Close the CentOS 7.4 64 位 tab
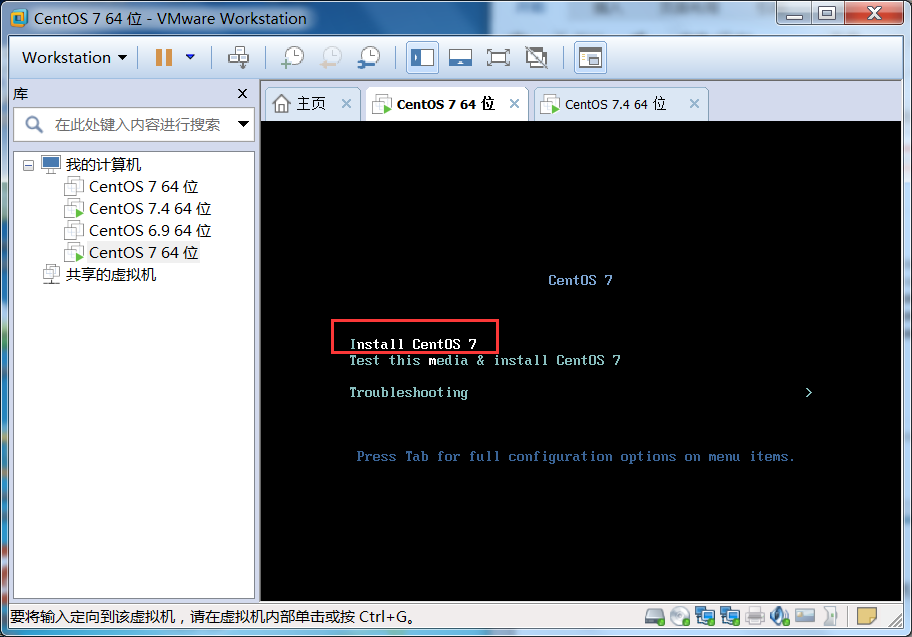This screenshot has width=912, height=637. [x=694, y=104]
